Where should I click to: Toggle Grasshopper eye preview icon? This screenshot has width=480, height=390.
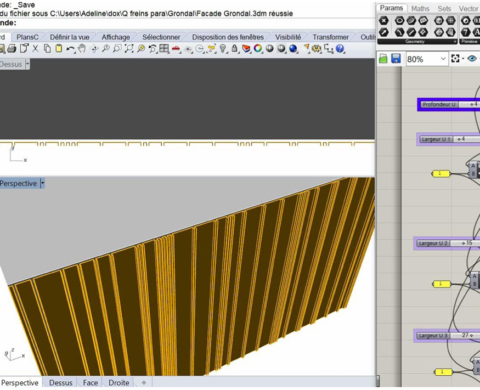coord(472,59)
